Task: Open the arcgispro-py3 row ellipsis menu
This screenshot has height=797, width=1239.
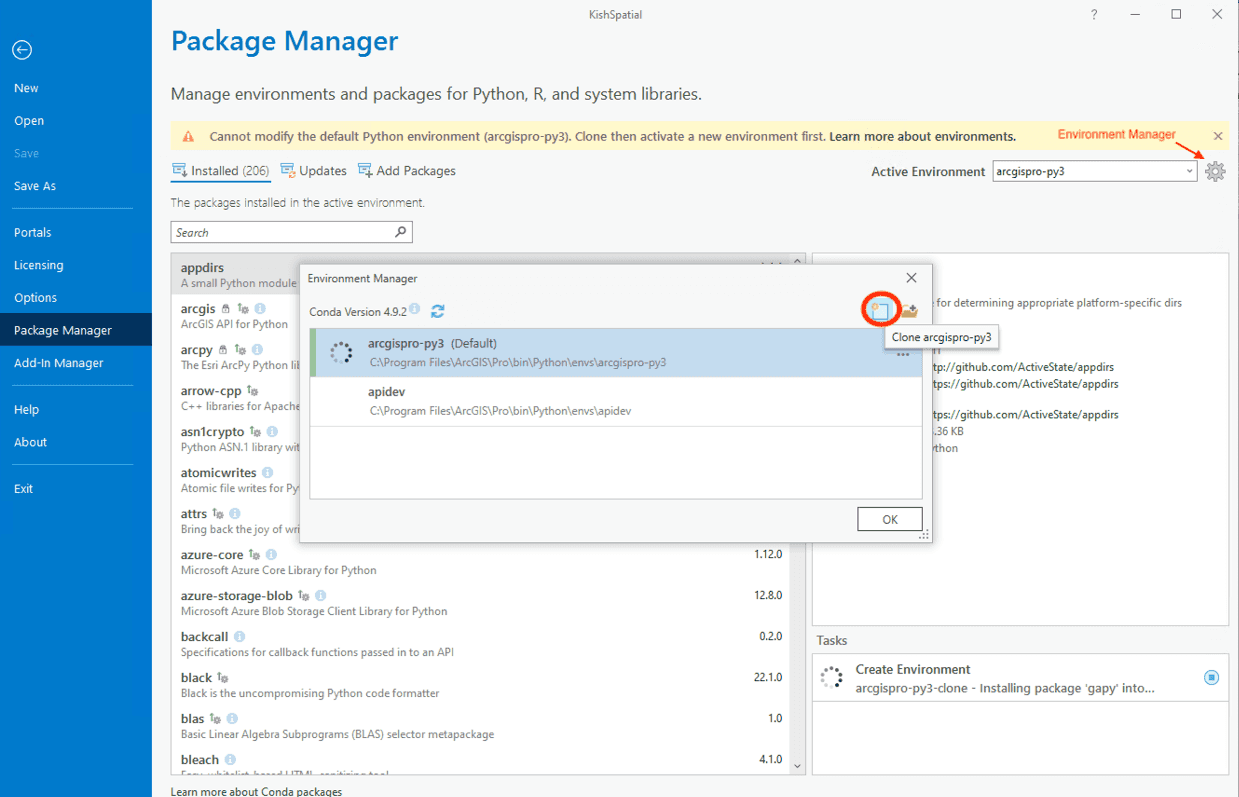Action: [903, 355]
